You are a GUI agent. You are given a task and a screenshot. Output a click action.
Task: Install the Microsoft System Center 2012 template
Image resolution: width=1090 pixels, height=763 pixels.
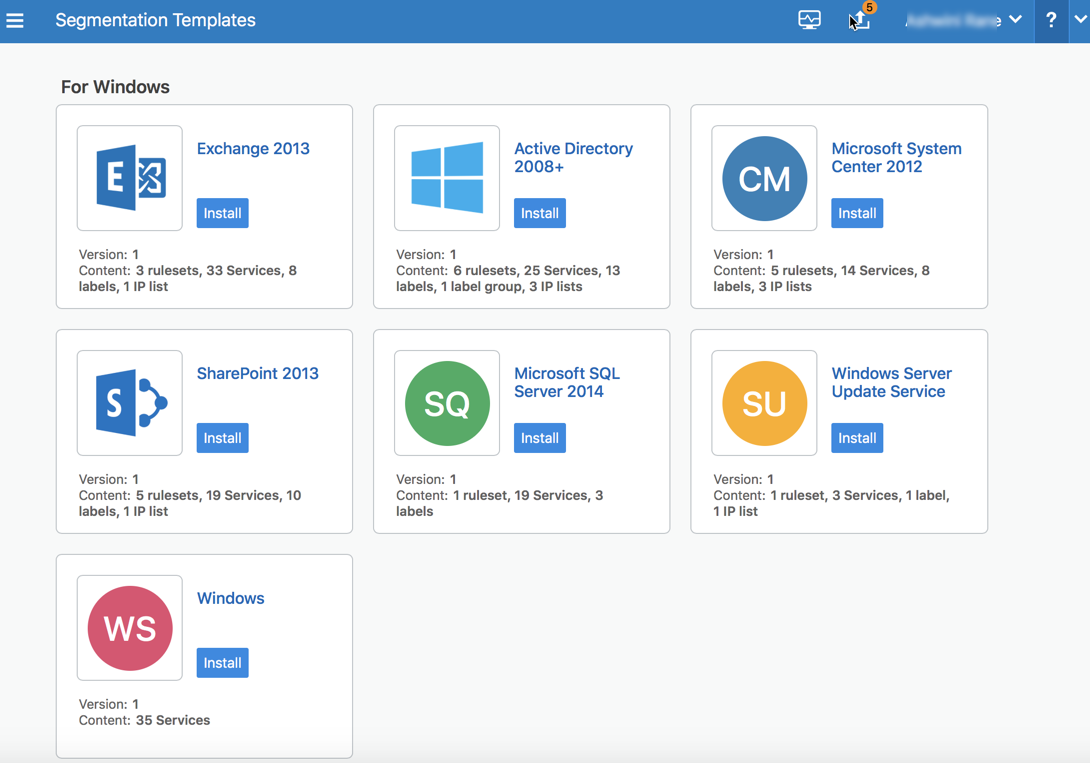(857, 213)
